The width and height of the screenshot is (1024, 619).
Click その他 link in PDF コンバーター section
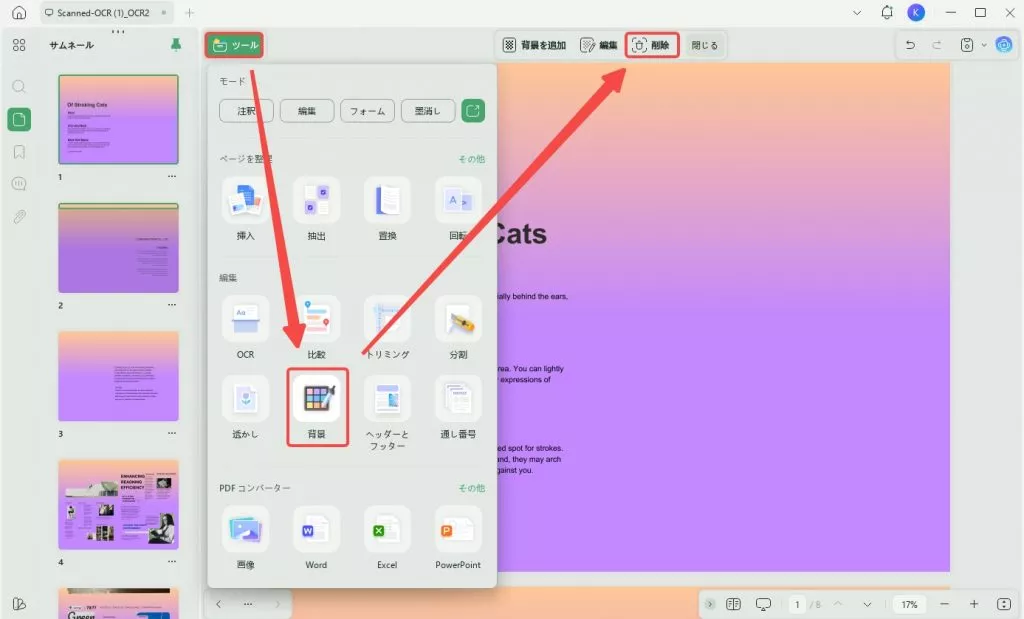coord(472,488)
